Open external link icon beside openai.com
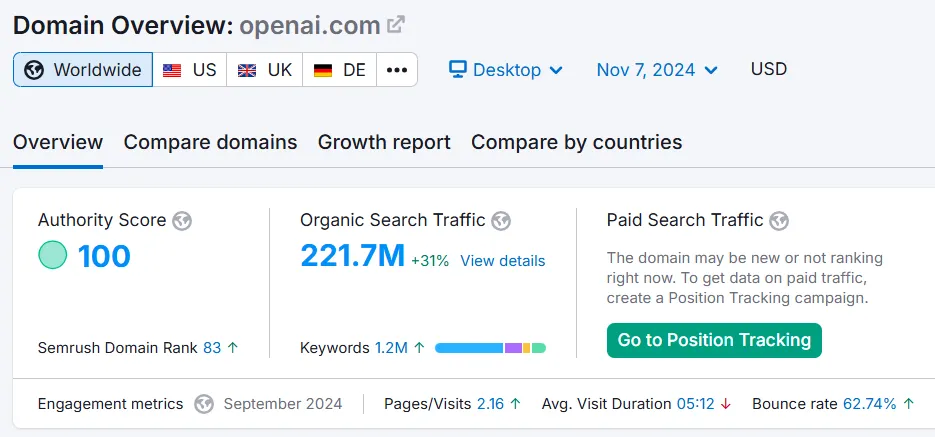Screen dimensions: 935x437 point(397,25)
